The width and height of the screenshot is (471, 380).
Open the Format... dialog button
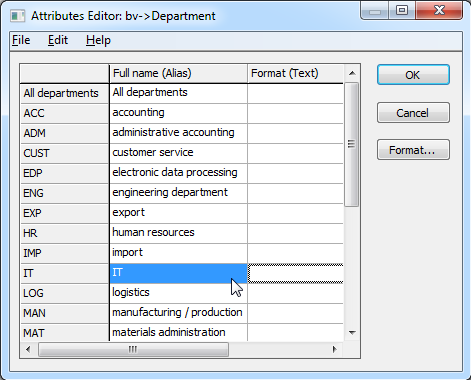click(413, 150)
